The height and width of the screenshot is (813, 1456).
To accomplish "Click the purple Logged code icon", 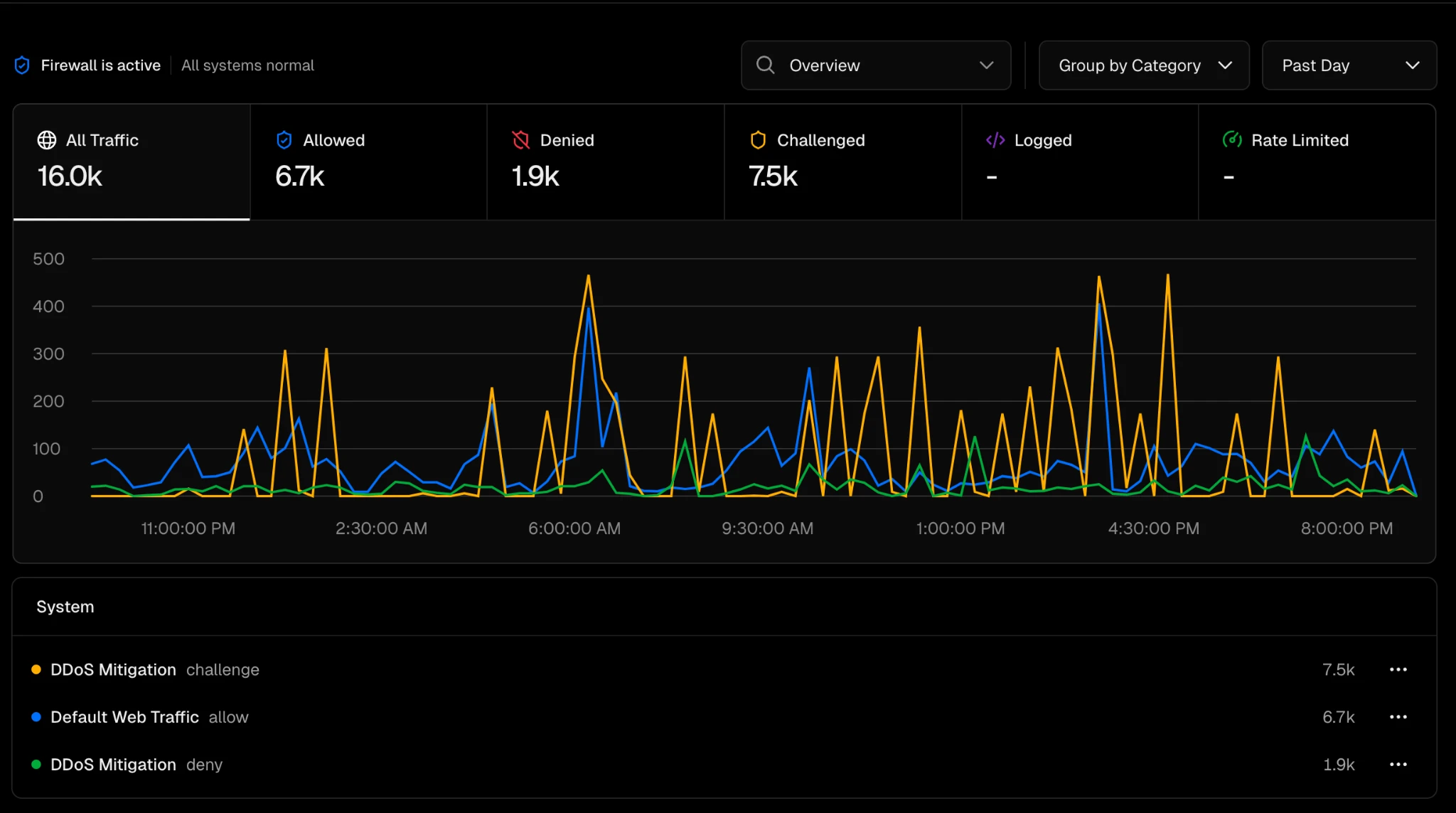I will click(x=995, y=140).
